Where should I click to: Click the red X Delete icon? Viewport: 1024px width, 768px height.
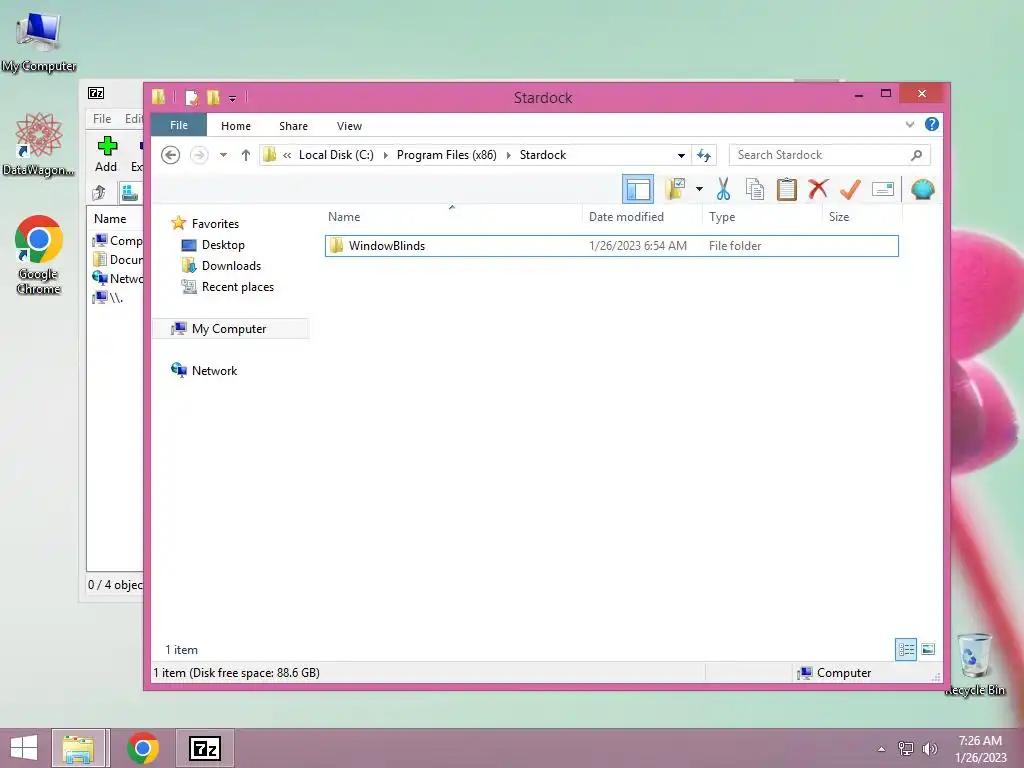(818, 189)
